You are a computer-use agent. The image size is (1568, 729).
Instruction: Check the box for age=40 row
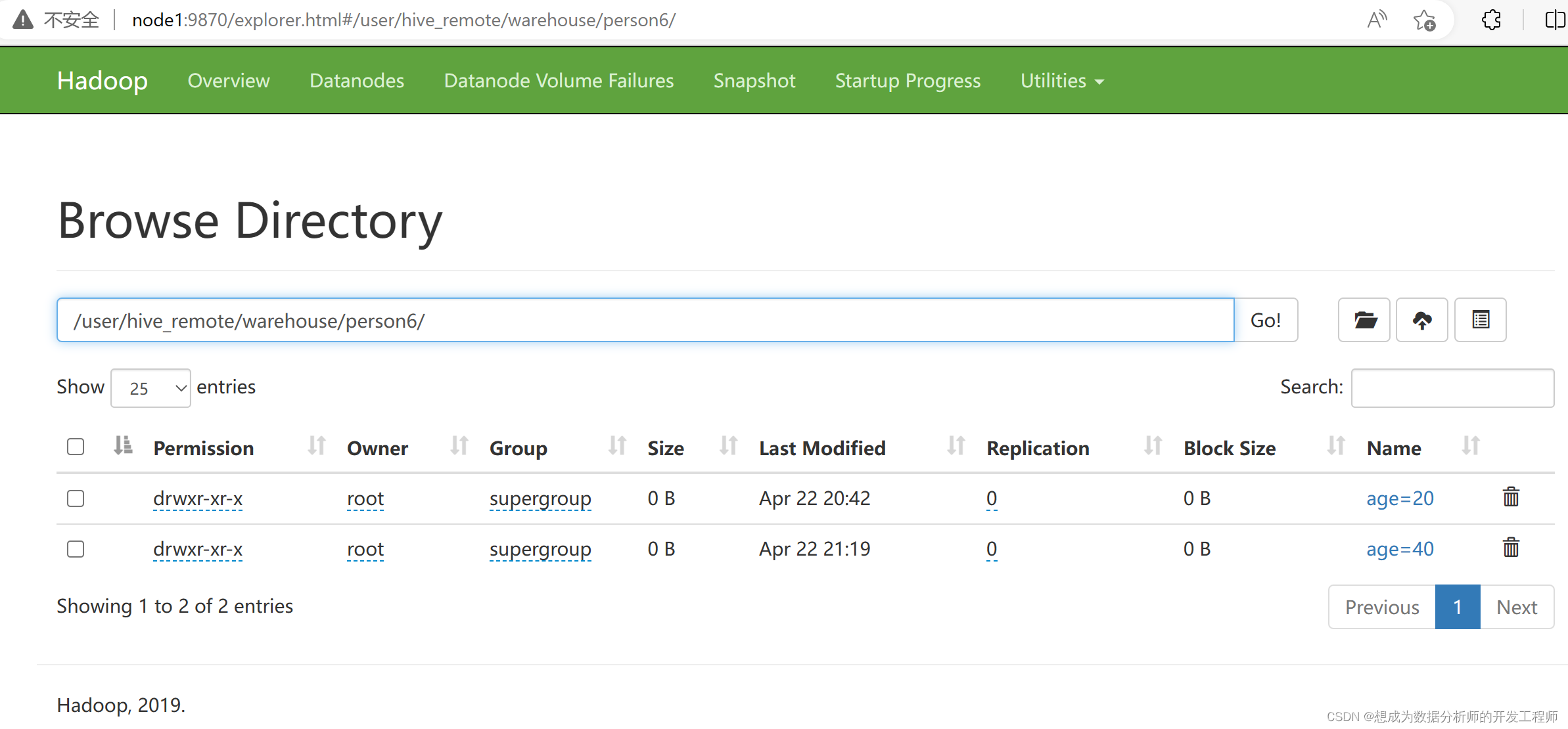point(76,549)
